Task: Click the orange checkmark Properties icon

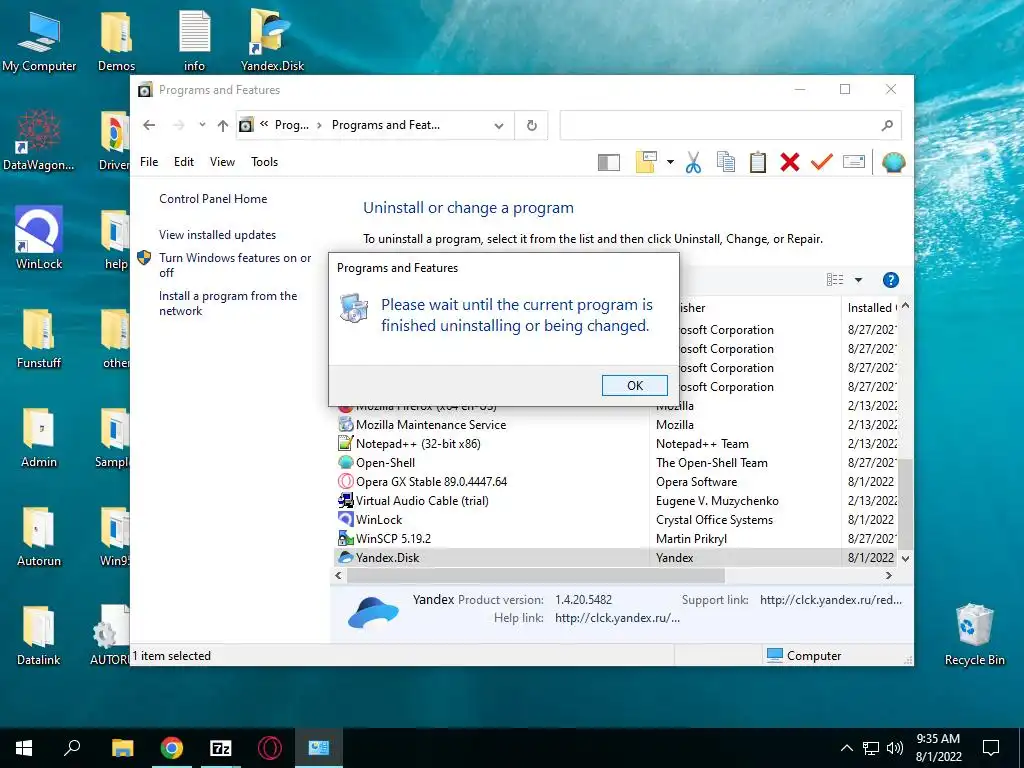Action: tap(822, 161)
